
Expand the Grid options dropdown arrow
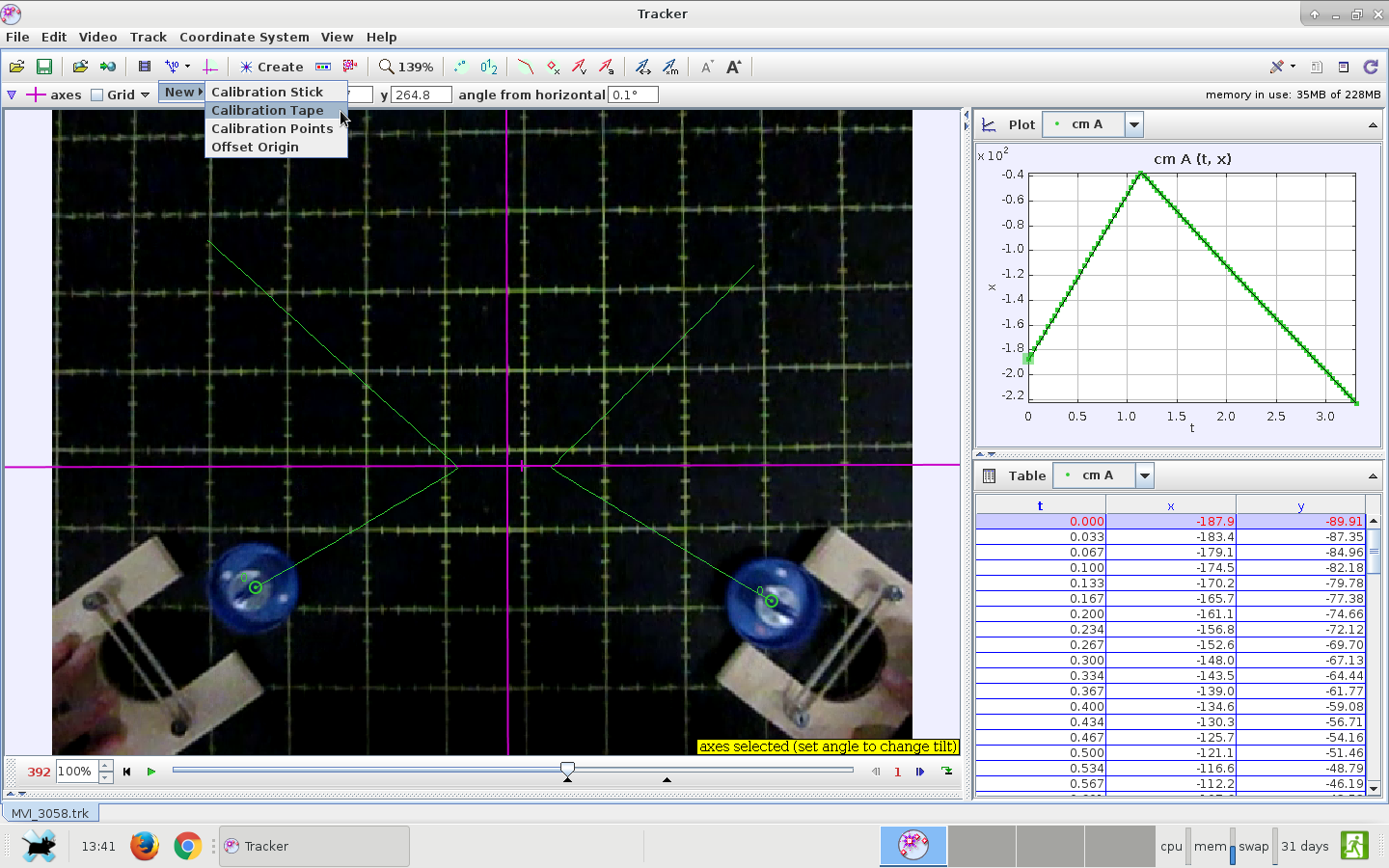[145, 95]
